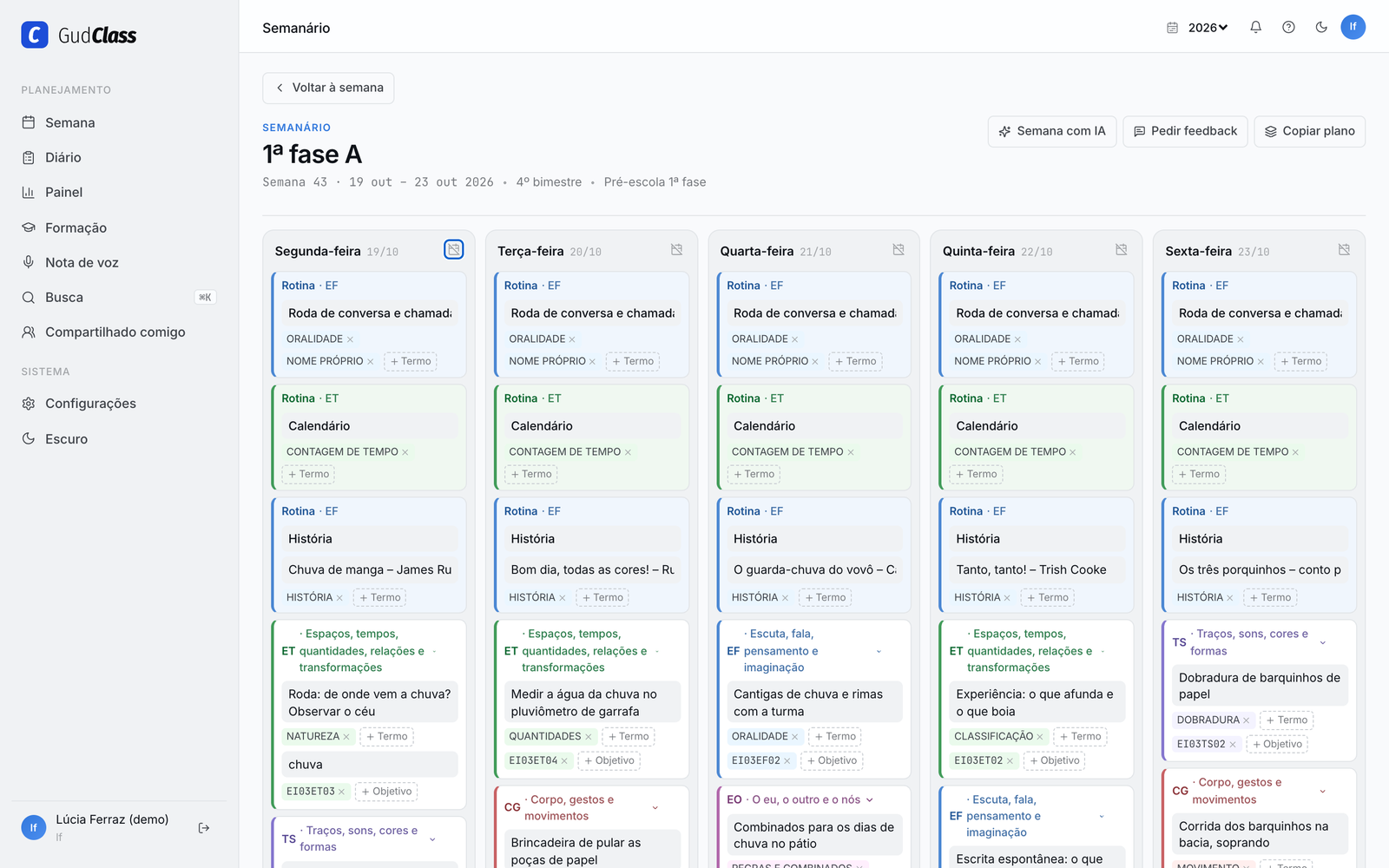Open the notifications bell
This screenshot has width=1389, height=868.
1255,27
